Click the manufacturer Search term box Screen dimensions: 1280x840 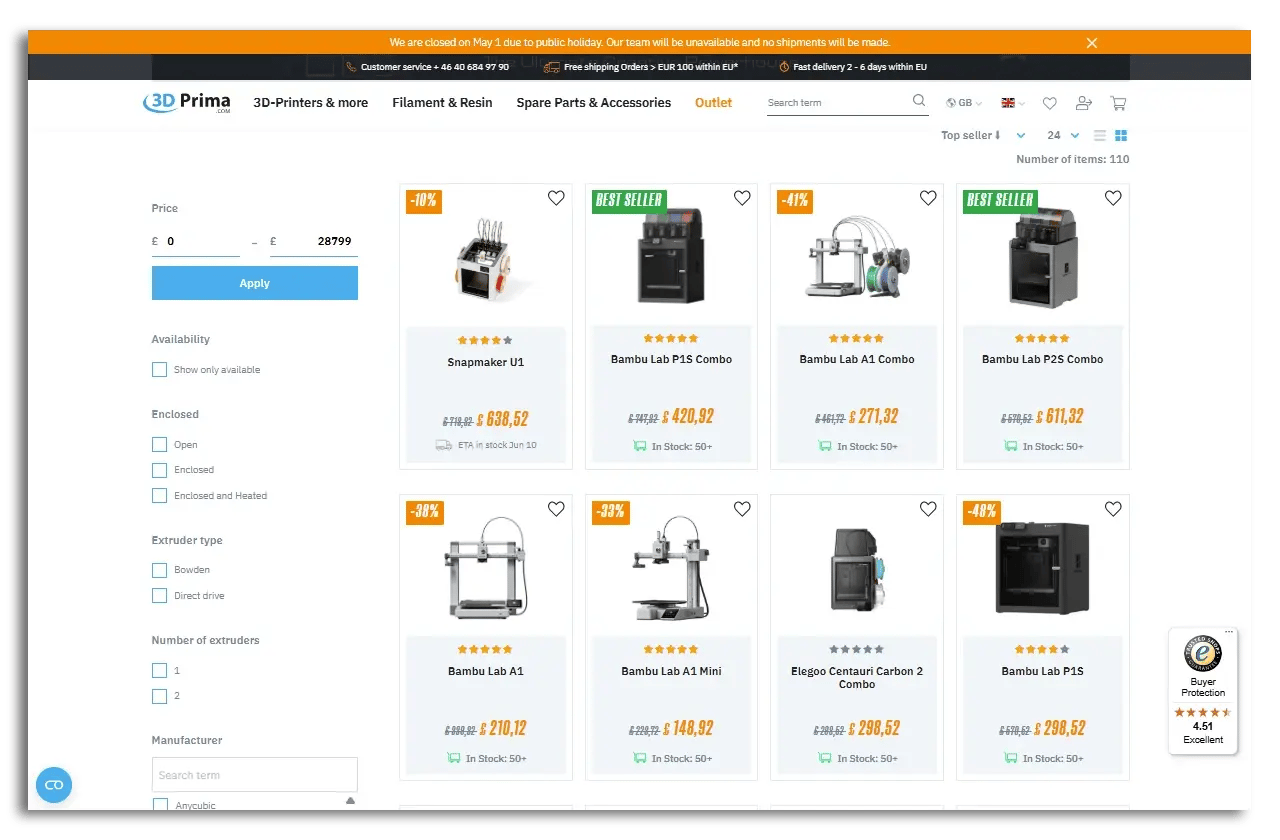point(255,775)
